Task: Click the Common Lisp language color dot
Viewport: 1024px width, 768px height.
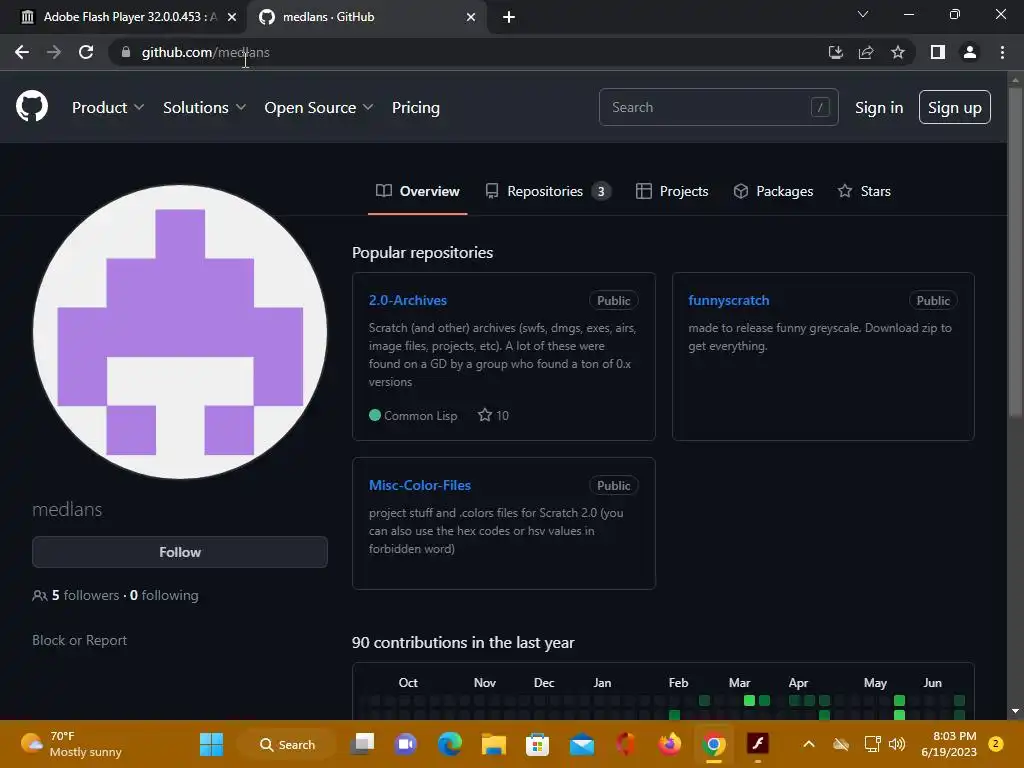Action: (x=374, y=415)
